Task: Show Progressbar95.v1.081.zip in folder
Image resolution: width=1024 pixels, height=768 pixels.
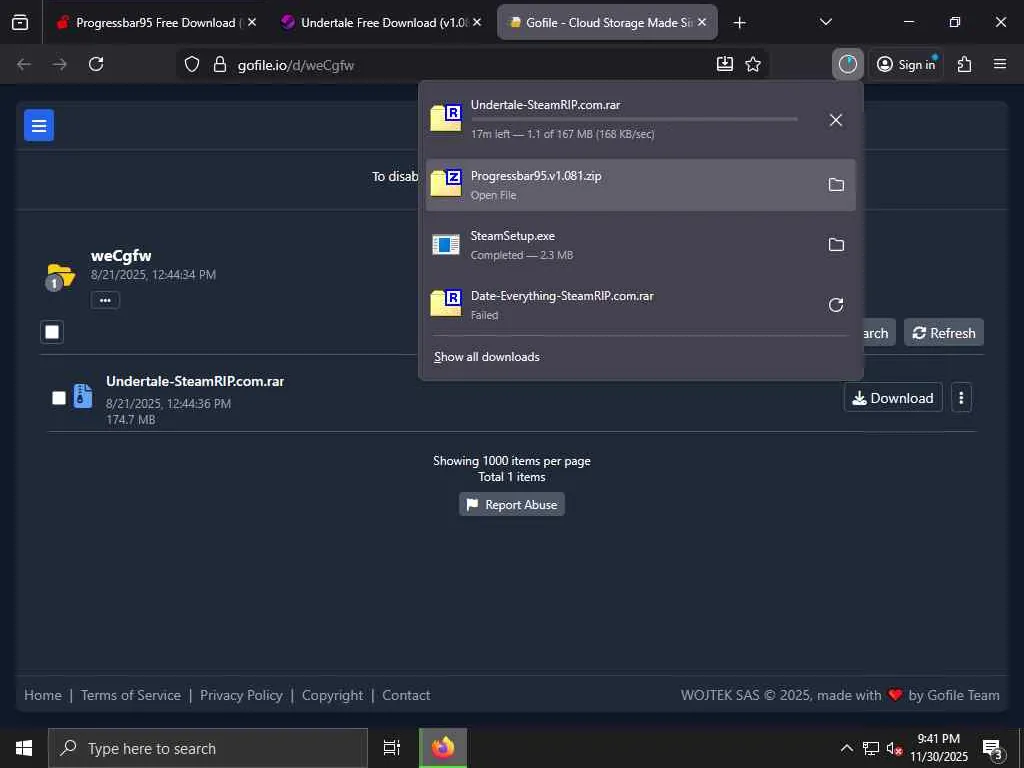Action: [836, 185]
